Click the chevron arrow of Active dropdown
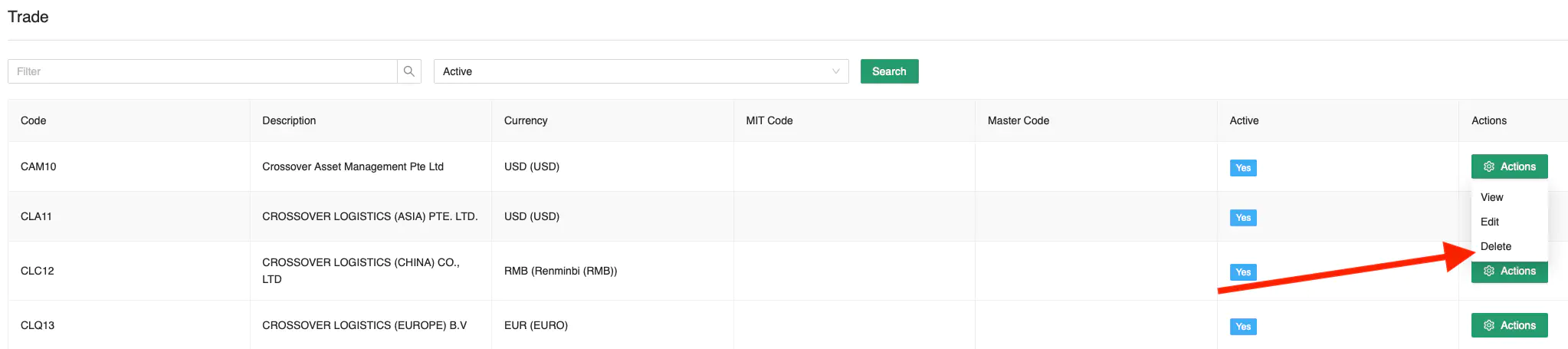The image size is (1568, 349). click(835, 71)
